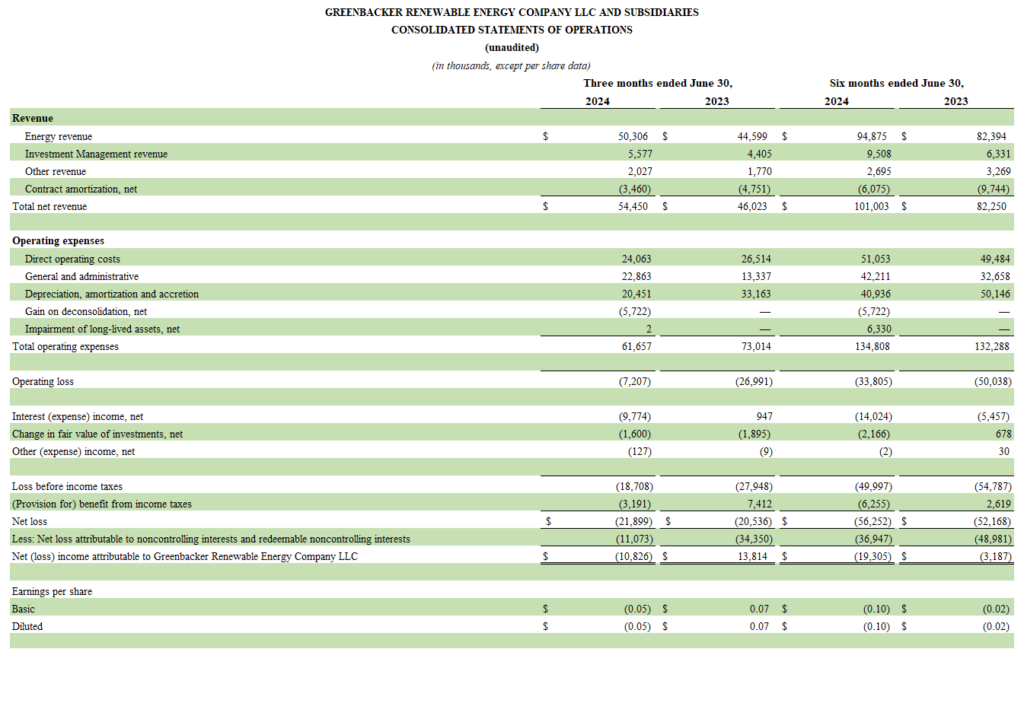Screen dimensions: 1024x719
Task: Select the 'Loss before income taxes' label
Action: click(67, 487)
